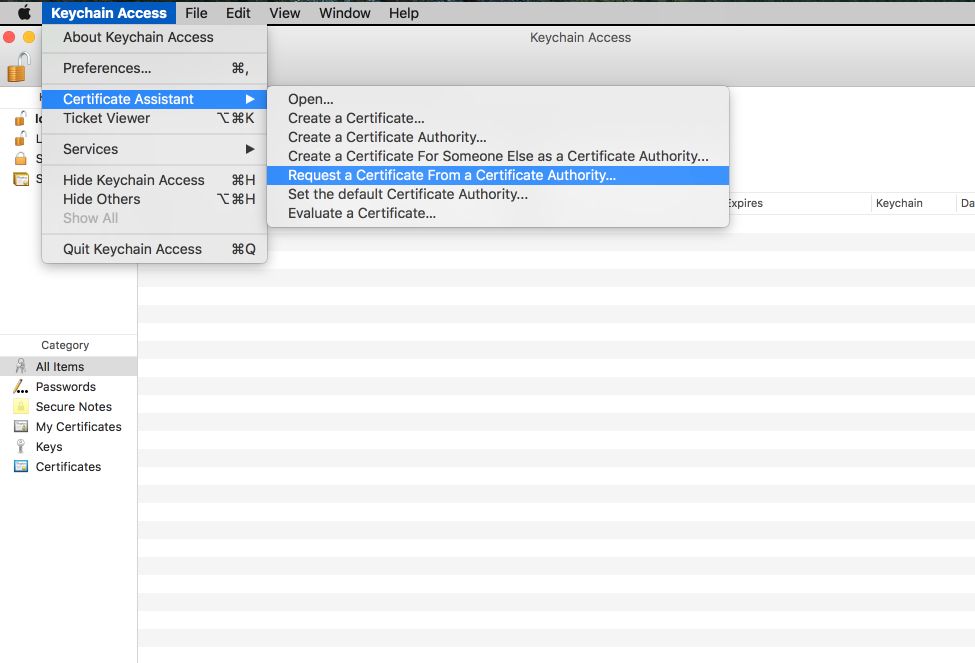Select the Passwords category icon
The width and height of the screenshot is (975, 663).
point(21,386)
